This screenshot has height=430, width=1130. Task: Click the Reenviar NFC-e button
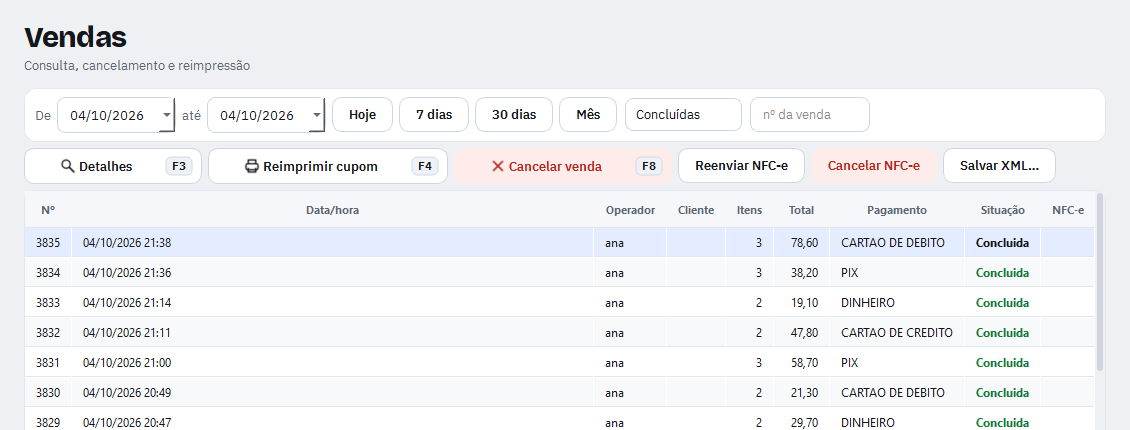click(742, 166)
